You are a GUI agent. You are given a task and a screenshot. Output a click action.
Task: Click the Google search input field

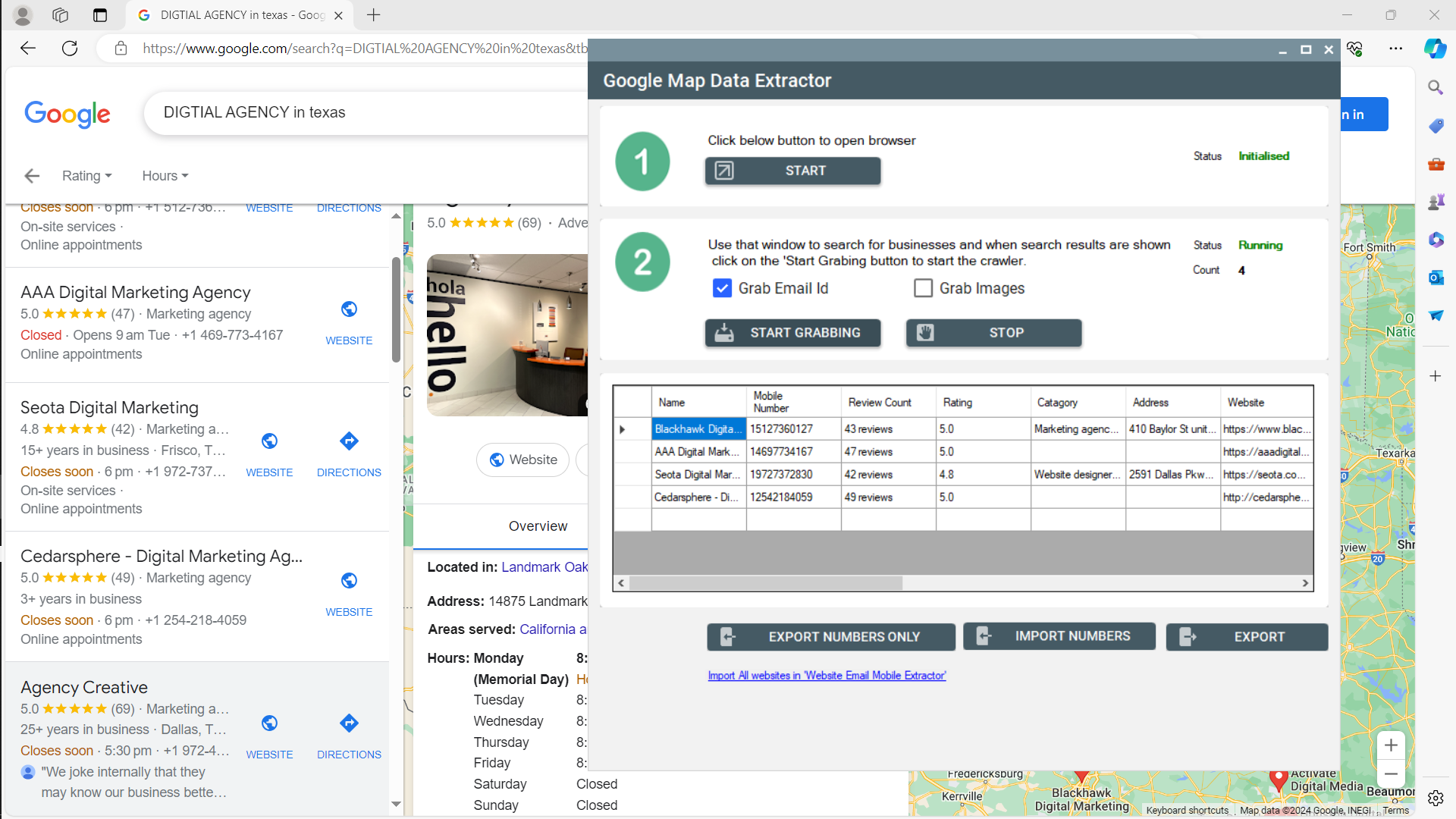coord(366,113)
